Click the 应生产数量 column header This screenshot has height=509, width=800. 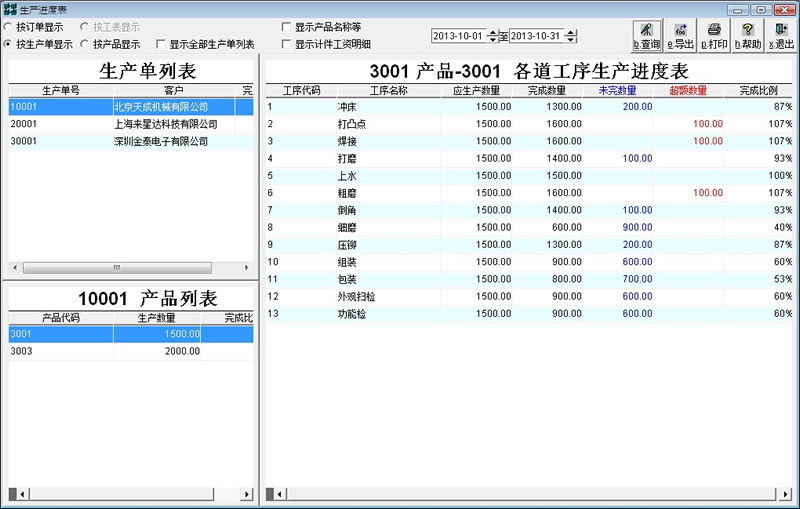click(x=477, y=90)
